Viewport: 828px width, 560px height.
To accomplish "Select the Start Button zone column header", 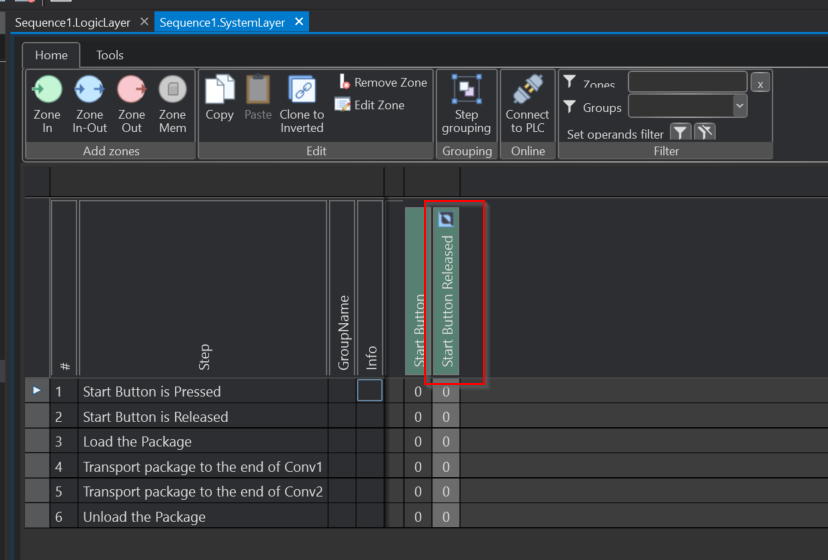I will pyautogui.click(x=418, y=291).
